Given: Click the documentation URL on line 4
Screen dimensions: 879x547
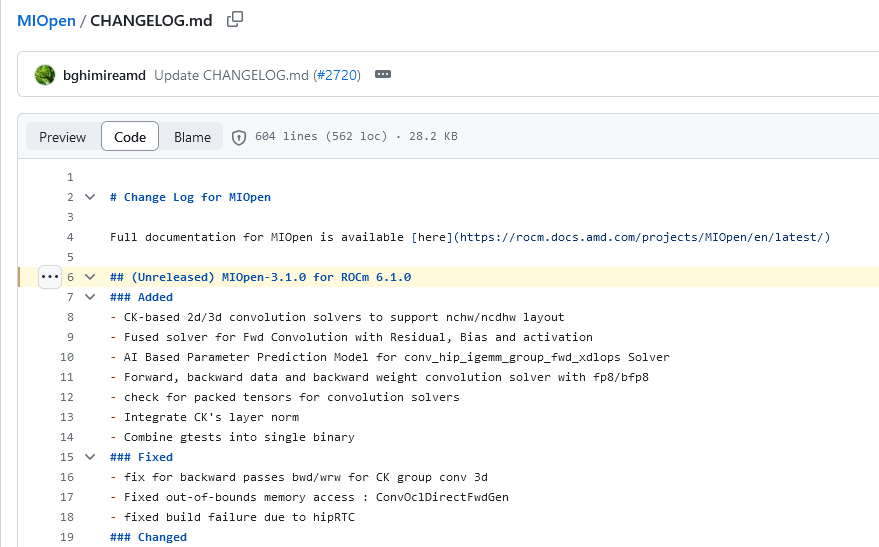Looking at the screenshot, I should pos(641,237).
